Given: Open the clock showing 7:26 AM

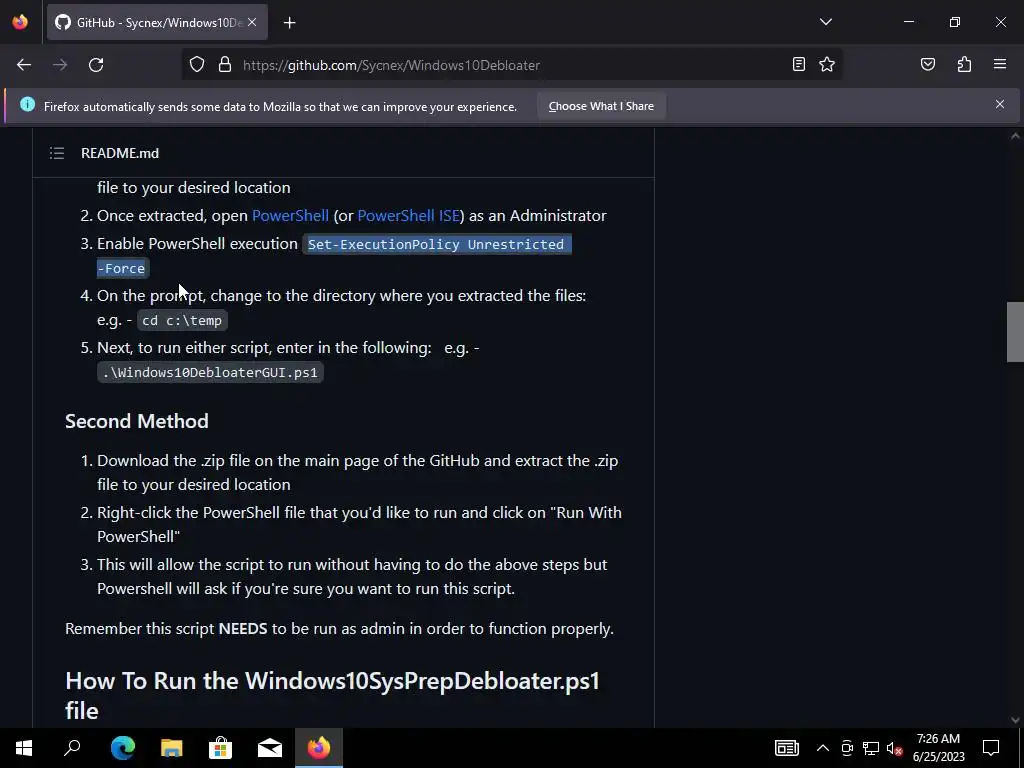Looking at the screenshot, I should click(938, 748).
